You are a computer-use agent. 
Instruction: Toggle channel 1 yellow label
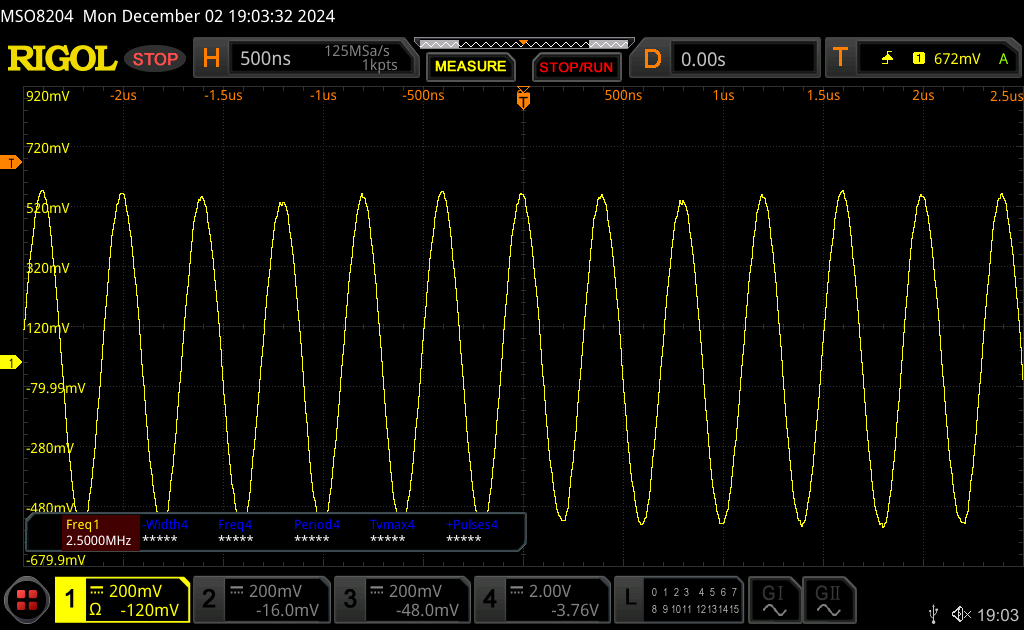click(x=70, y=599)
